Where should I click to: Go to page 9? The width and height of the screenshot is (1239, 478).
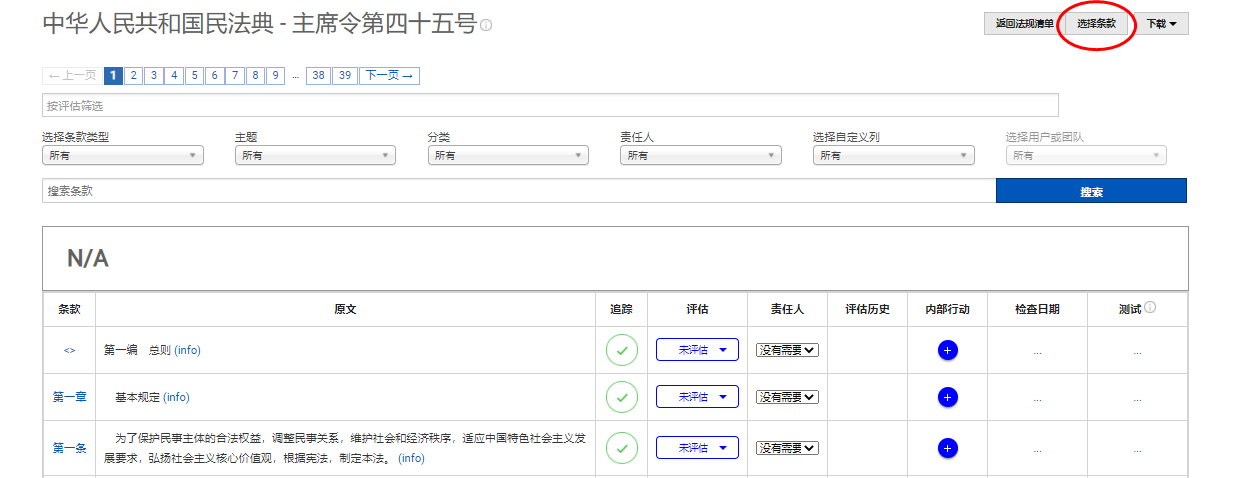tap(277, 75)
